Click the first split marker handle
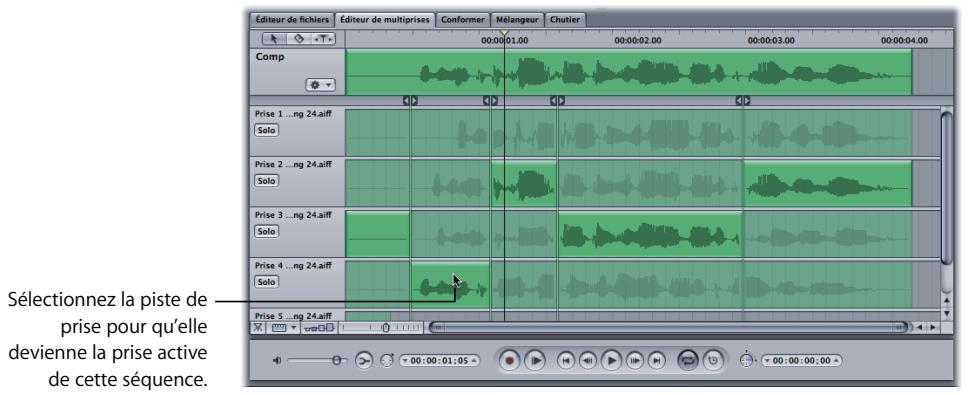968x395 pixels. click(411, 100)
